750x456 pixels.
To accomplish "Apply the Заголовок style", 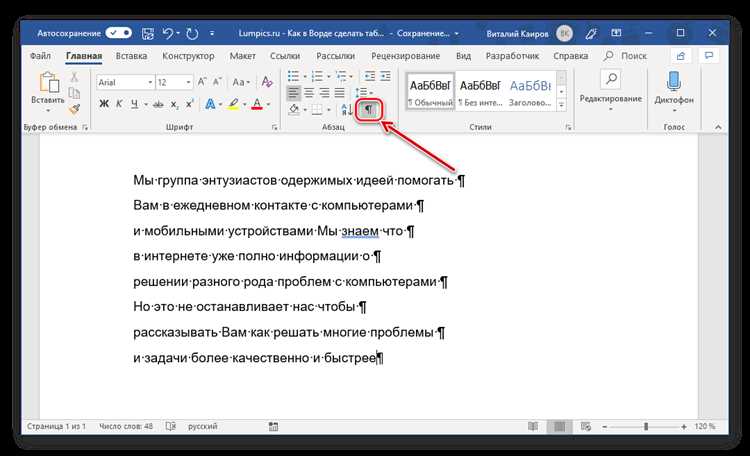I will point(530,91).
